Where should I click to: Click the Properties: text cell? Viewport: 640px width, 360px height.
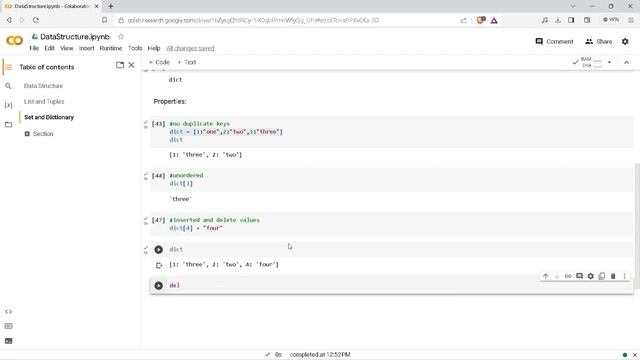coord(170,101)
